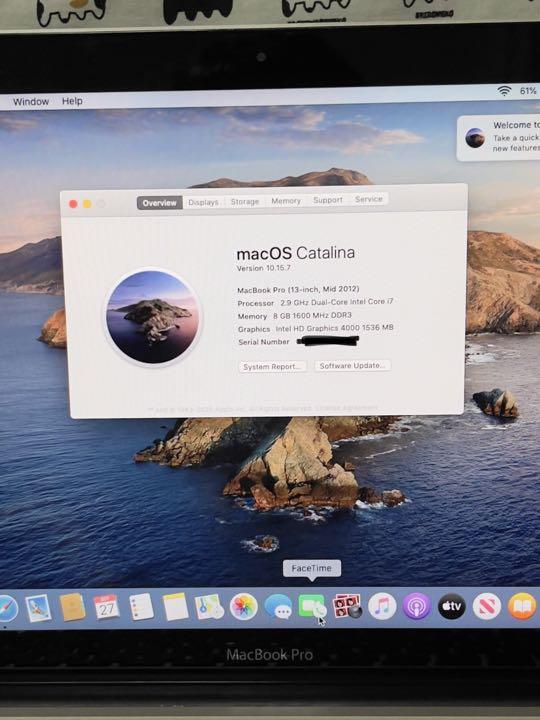
Task: Open the News app icon
Action: (x=486, y=606)
